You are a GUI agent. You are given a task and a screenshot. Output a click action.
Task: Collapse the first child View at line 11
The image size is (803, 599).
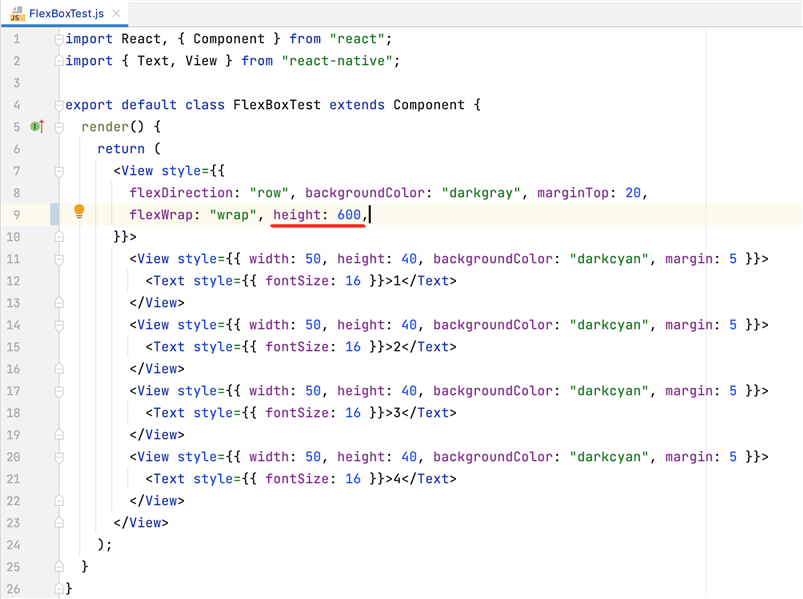click(60, 259)
